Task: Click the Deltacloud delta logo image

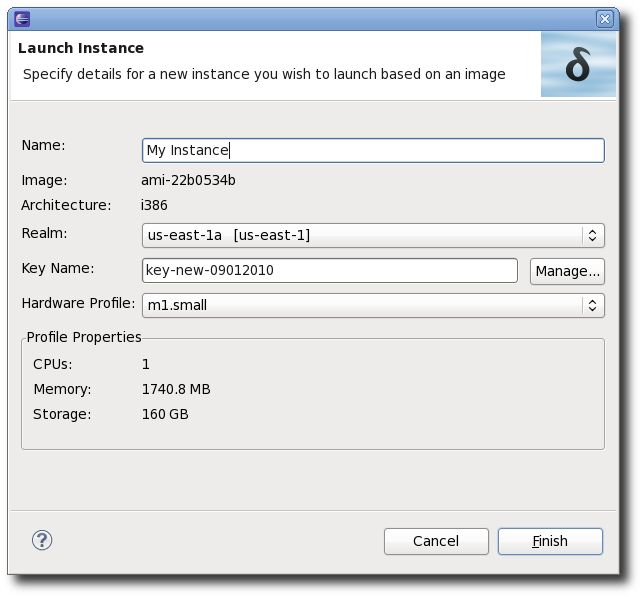Action: click(578, 64)
